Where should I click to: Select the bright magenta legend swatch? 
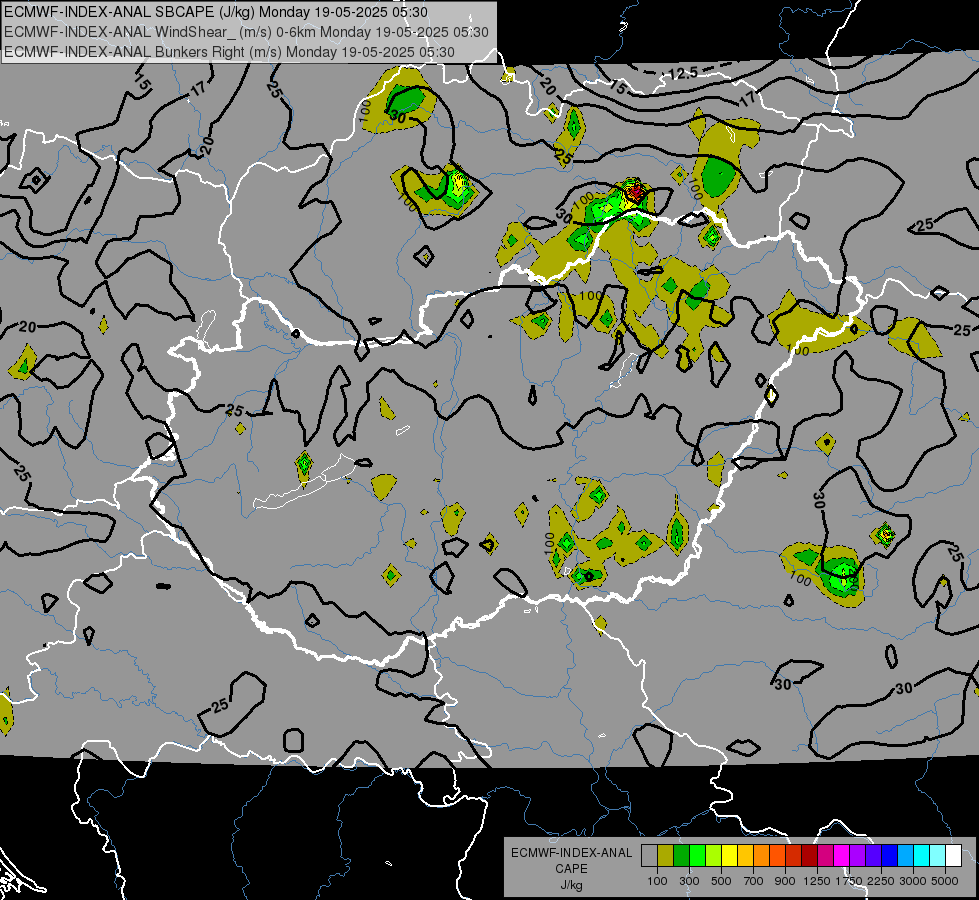[842, 856]
